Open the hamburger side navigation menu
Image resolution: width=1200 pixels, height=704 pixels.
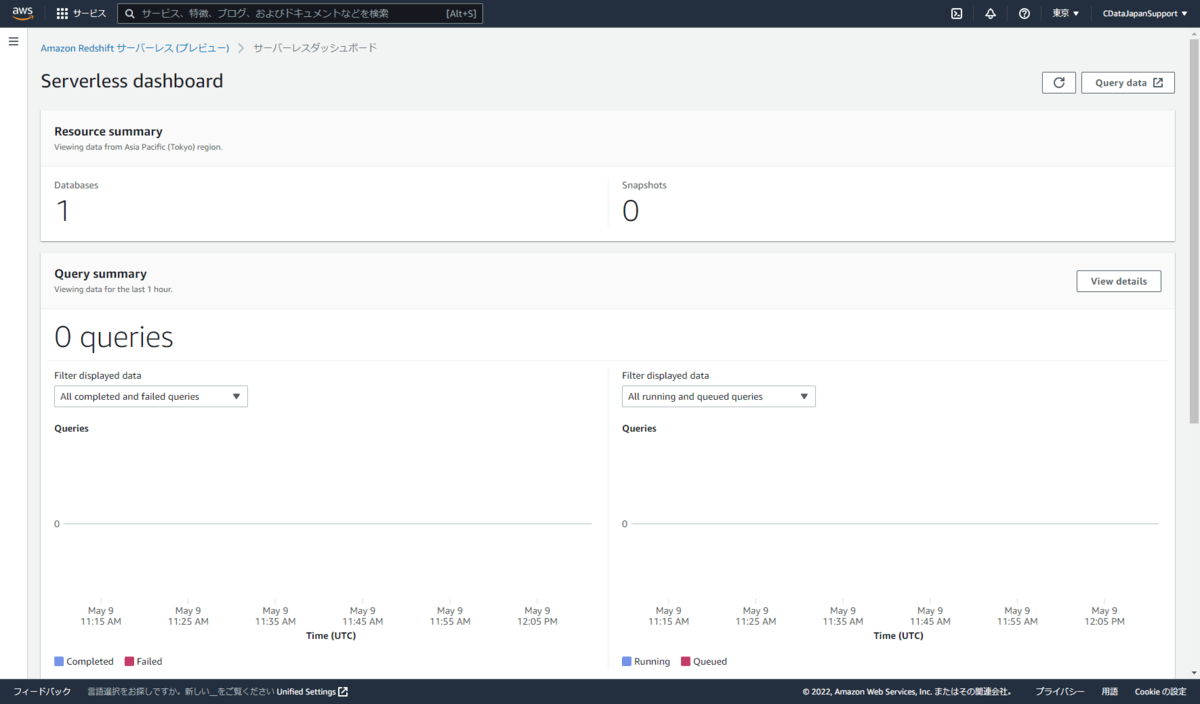tap(14, 41)
